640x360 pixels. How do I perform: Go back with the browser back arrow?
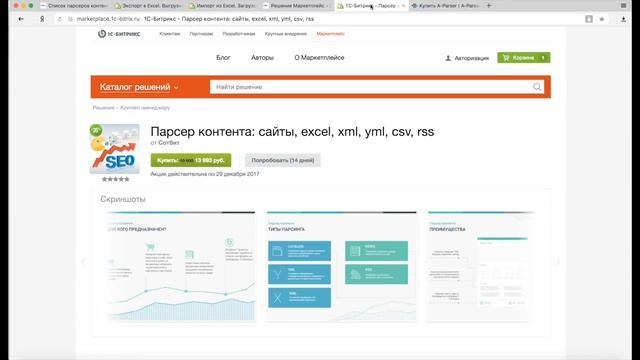pos(21,19)
